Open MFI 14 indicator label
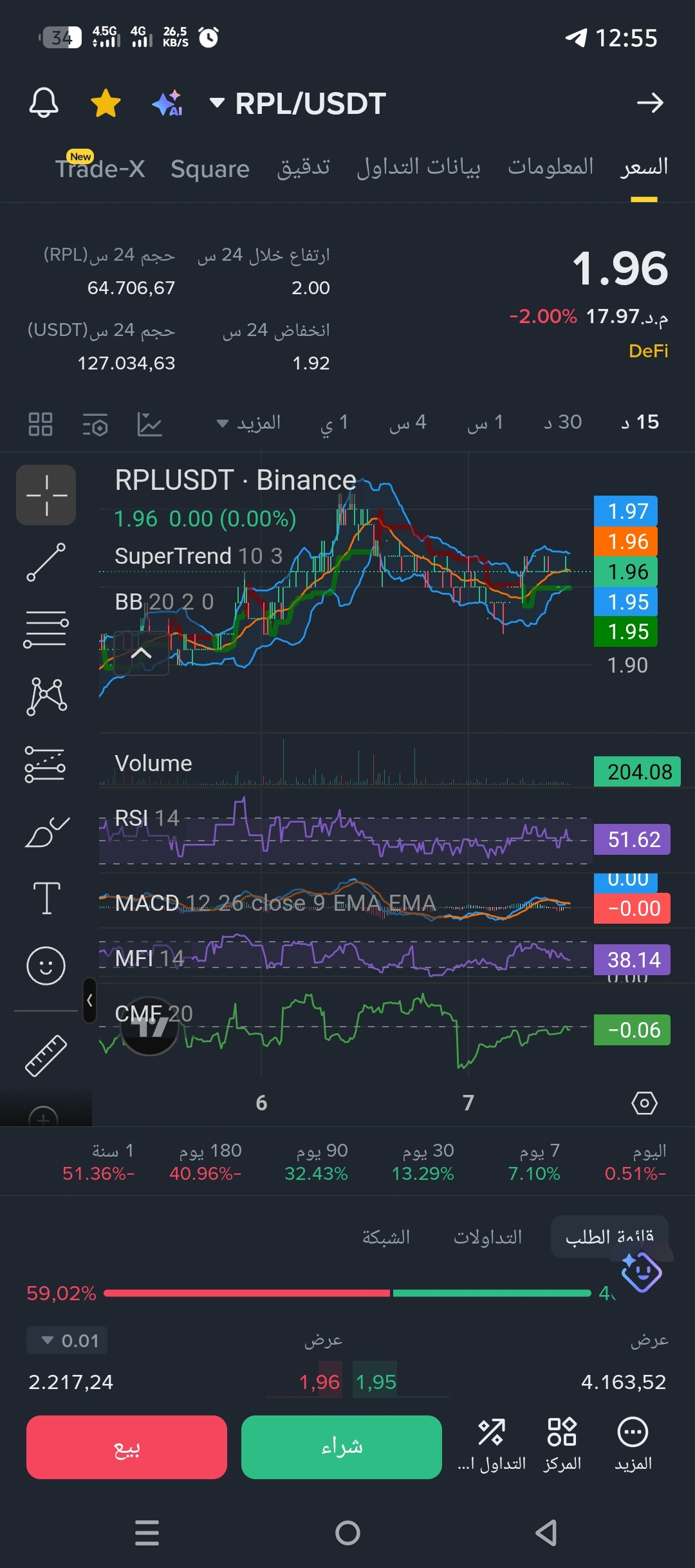The height and width of the screenshot is (1568, 695). pyautogui.click(x=149, y=958)
